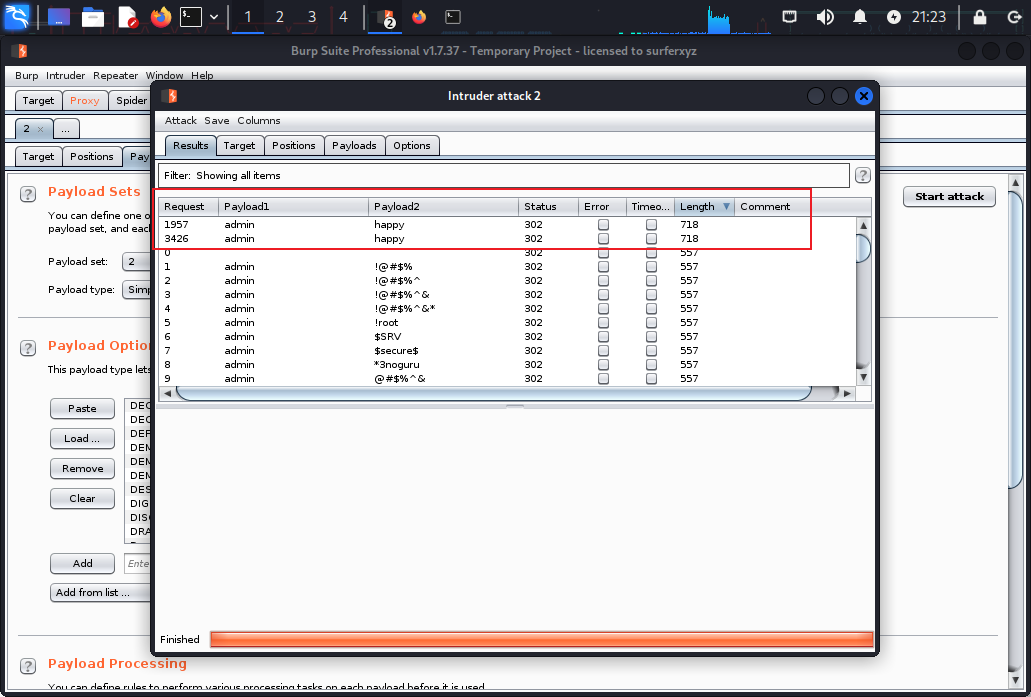Click the orange Finished progress bar

[541, 639]
